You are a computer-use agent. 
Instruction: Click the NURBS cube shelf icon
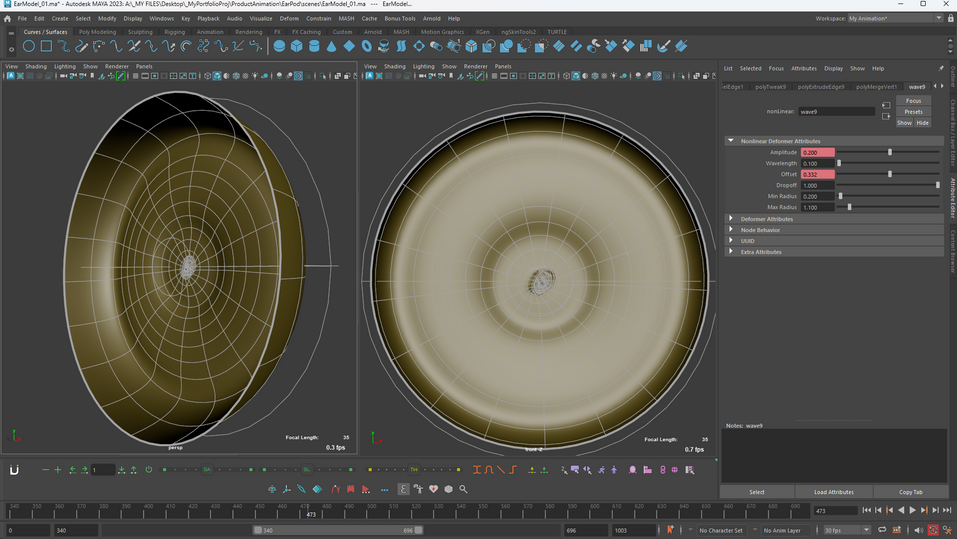297,46
